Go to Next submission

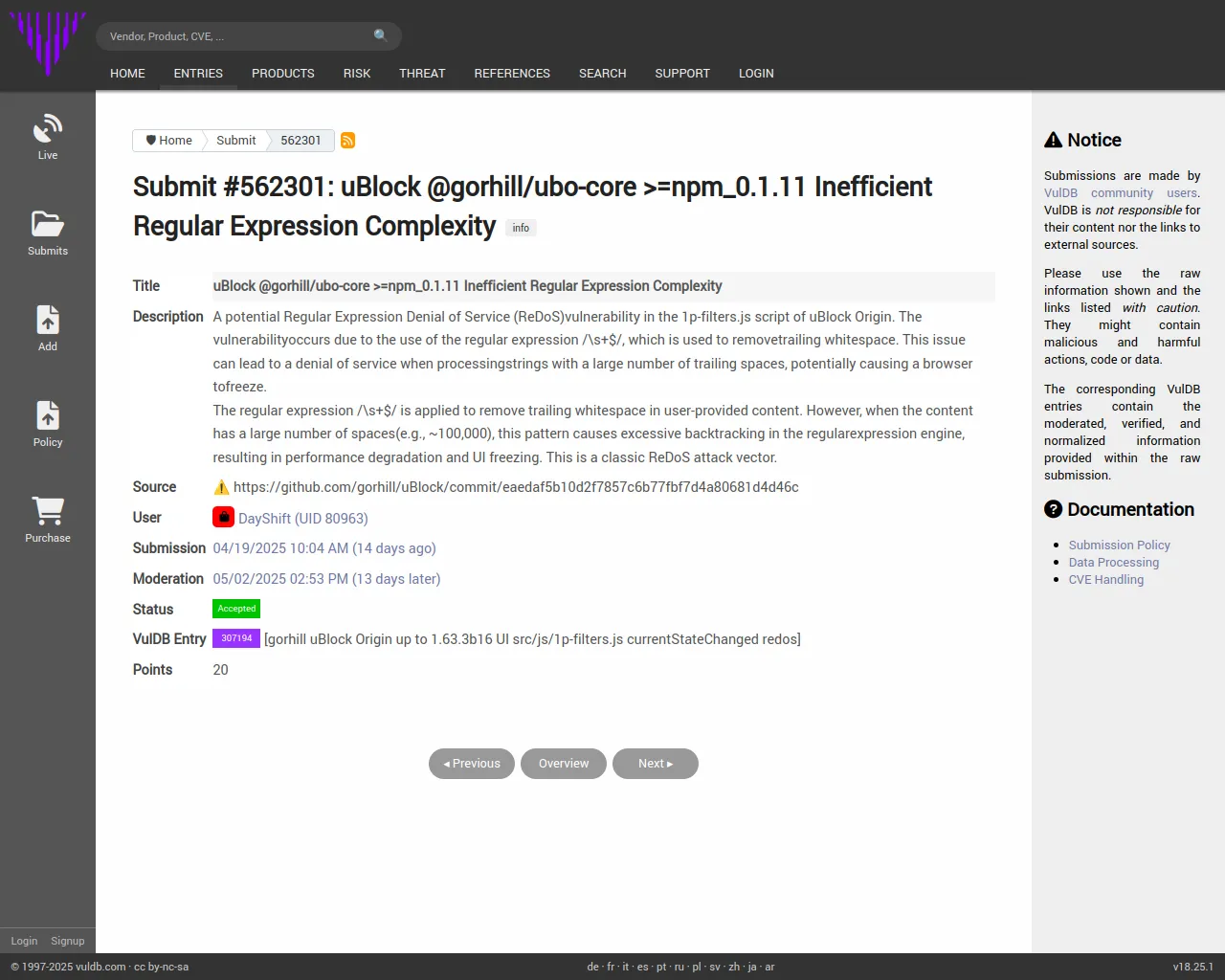pyautogui.click(x=656, y=764)
